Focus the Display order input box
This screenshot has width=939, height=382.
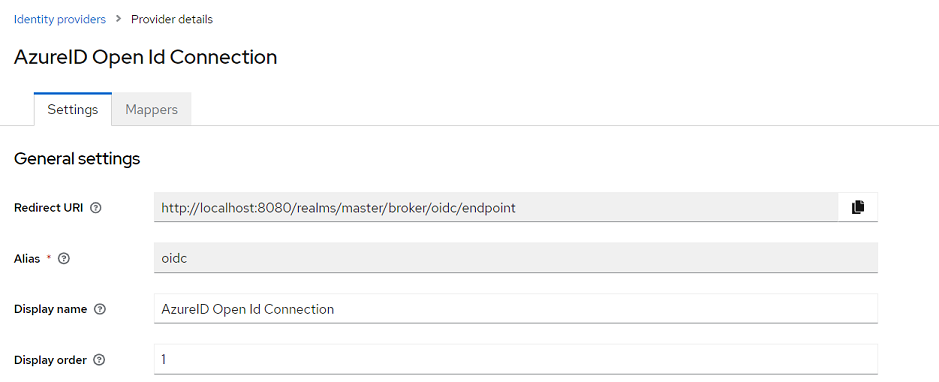[516, 359]
